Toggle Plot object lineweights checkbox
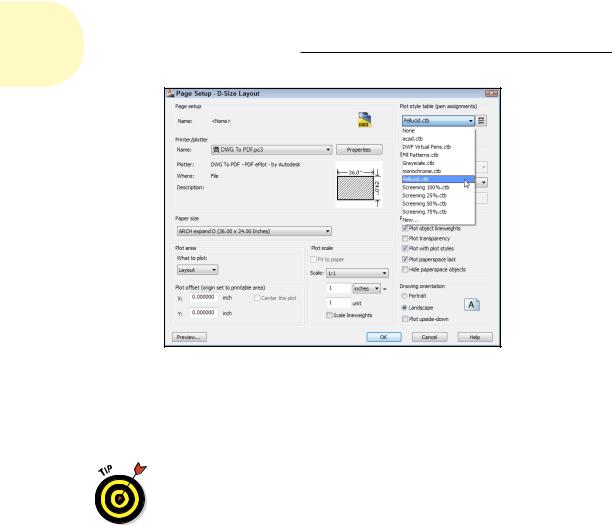612x526 pixels. point(405,228)
